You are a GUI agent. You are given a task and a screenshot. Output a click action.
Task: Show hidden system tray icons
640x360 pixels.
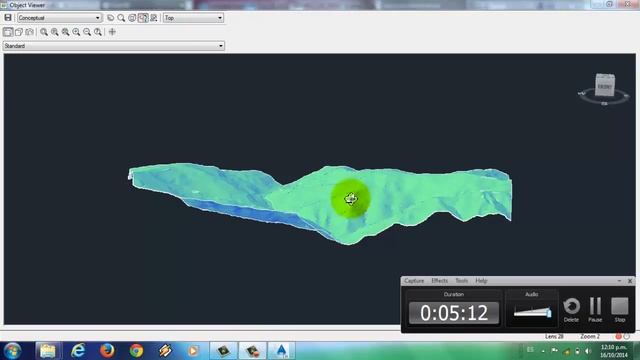tap(543, 351)
